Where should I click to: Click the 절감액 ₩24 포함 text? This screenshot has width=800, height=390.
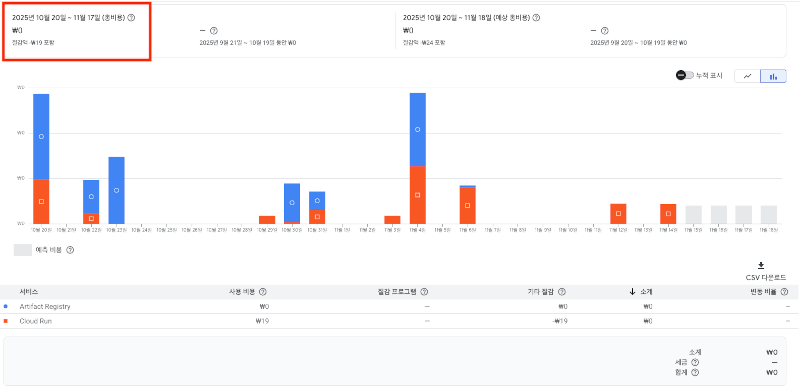423,42
